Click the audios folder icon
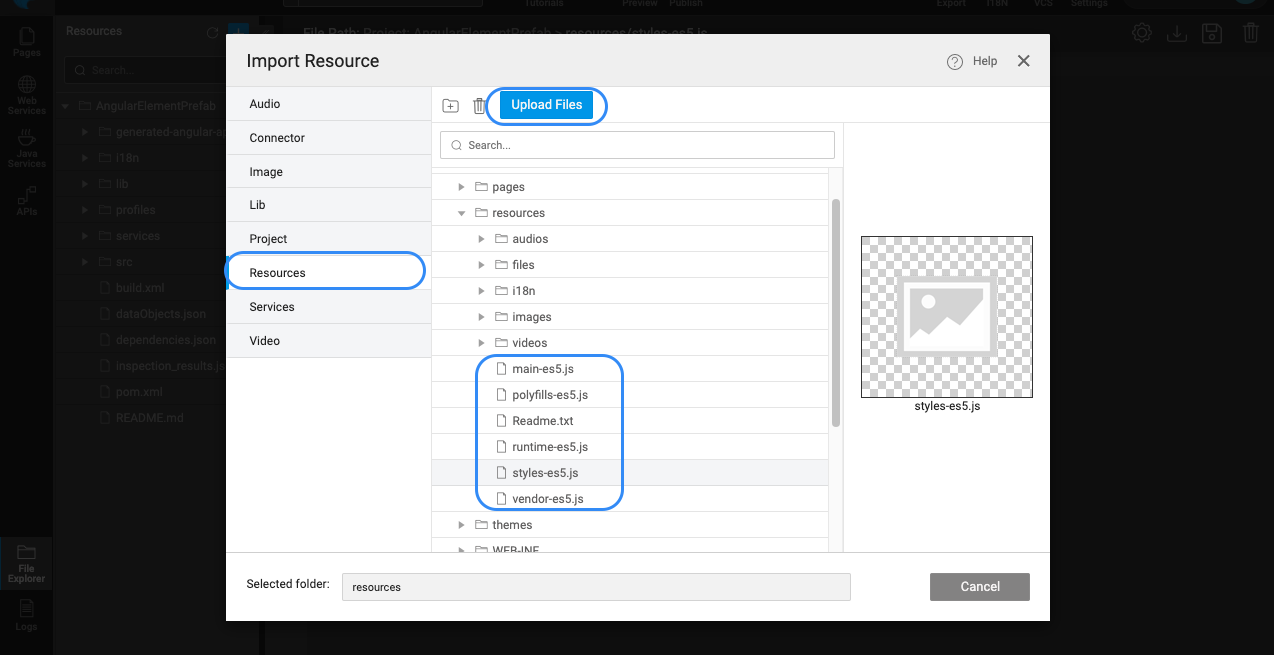Viewport: 1274px width, 655px height. click(501, 239)
